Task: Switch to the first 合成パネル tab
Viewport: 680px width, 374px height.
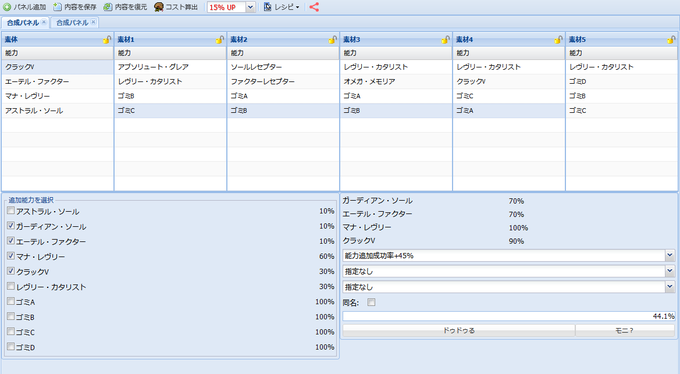Action: coord(23,23)
